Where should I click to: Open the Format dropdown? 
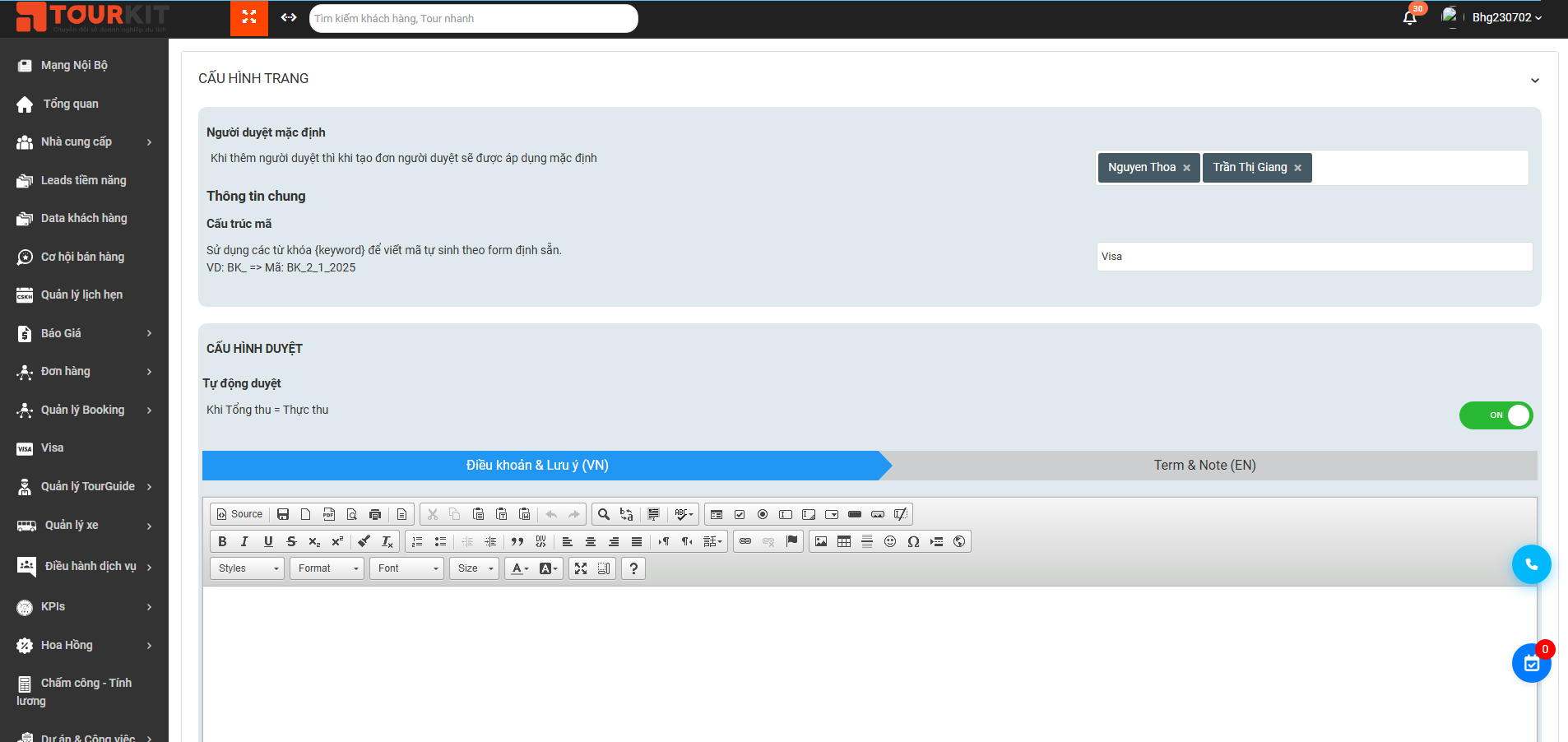click(327, 568)
